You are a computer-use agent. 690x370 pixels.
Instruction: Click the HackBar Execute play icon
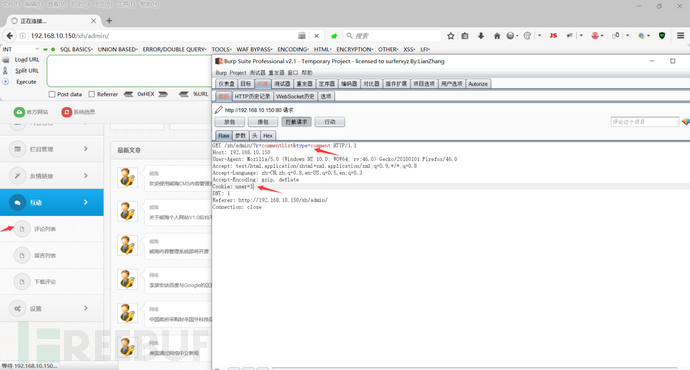point(6,82)
